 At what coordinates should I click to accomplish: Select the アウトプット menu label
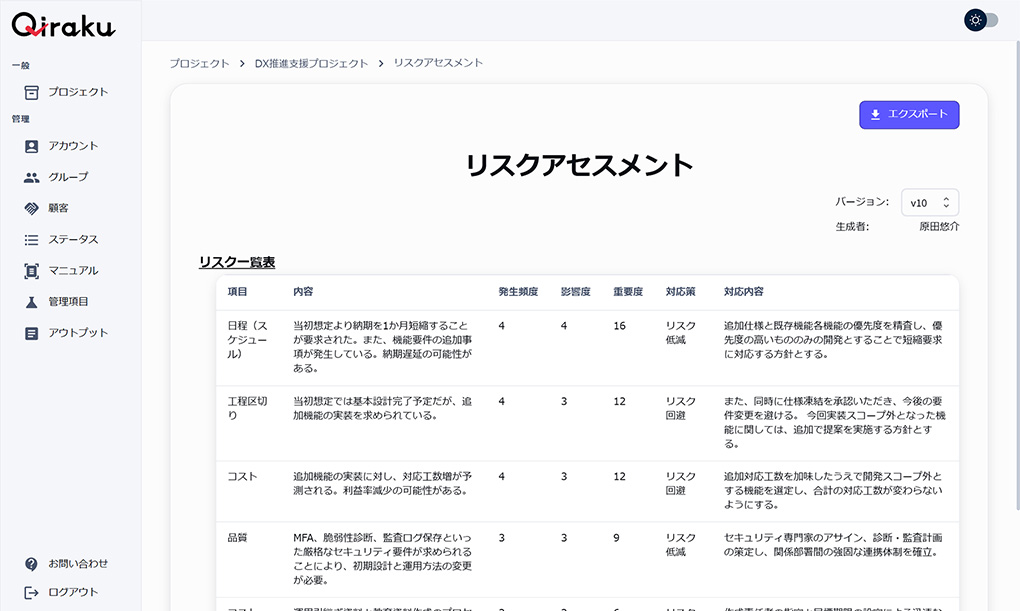click(78, 333)
